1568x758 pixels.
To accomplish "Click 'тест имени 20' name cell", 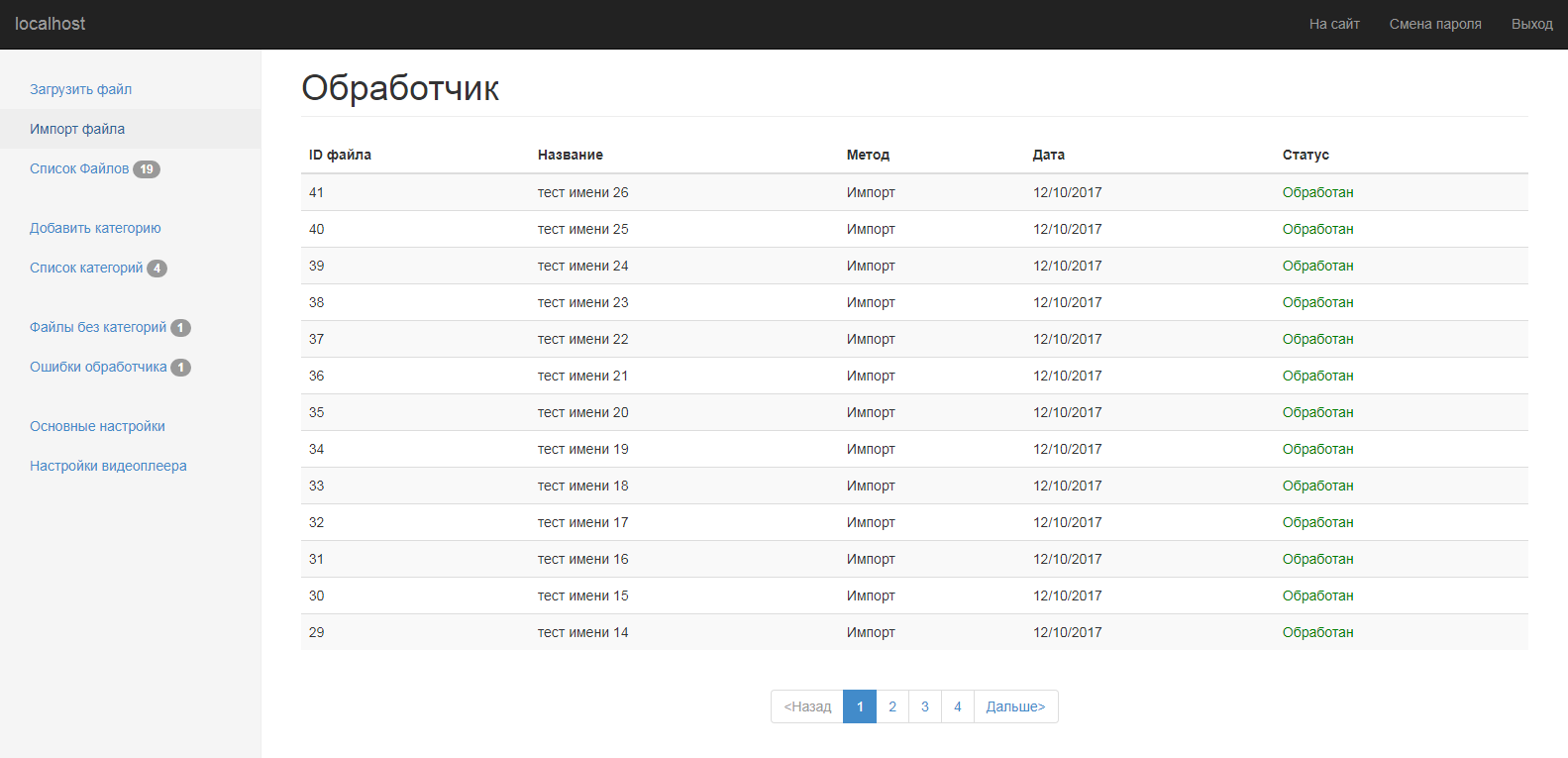I will point(583,412).
